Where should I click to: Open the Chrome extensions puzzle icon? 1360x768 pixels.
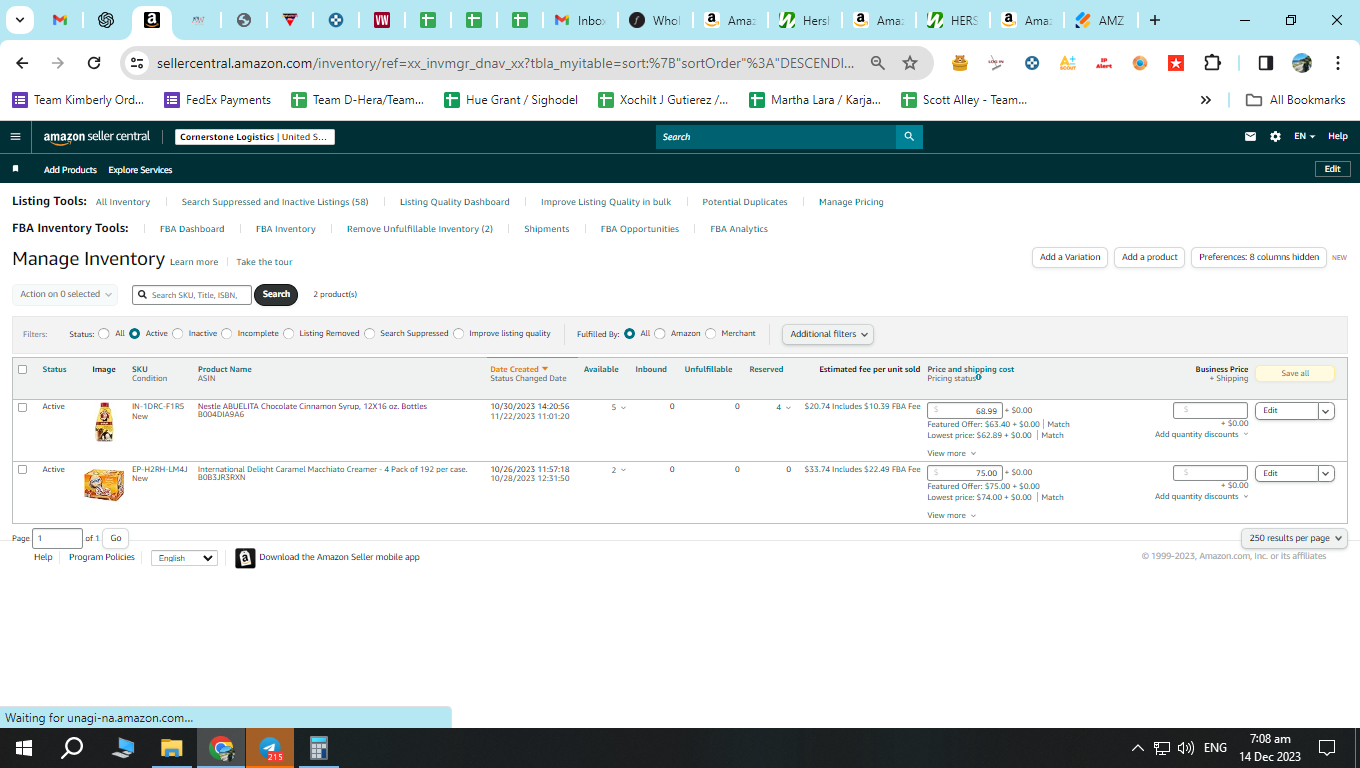click(1212, 63)
